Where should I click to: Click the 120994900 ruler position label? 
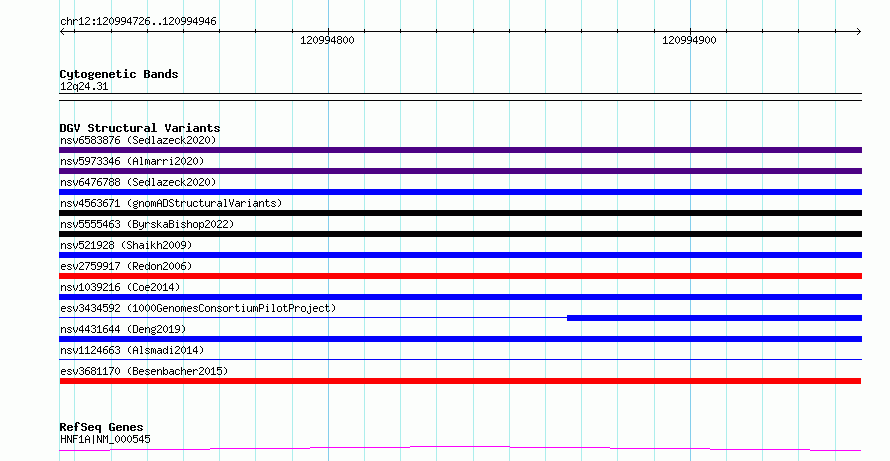point(689,40)
